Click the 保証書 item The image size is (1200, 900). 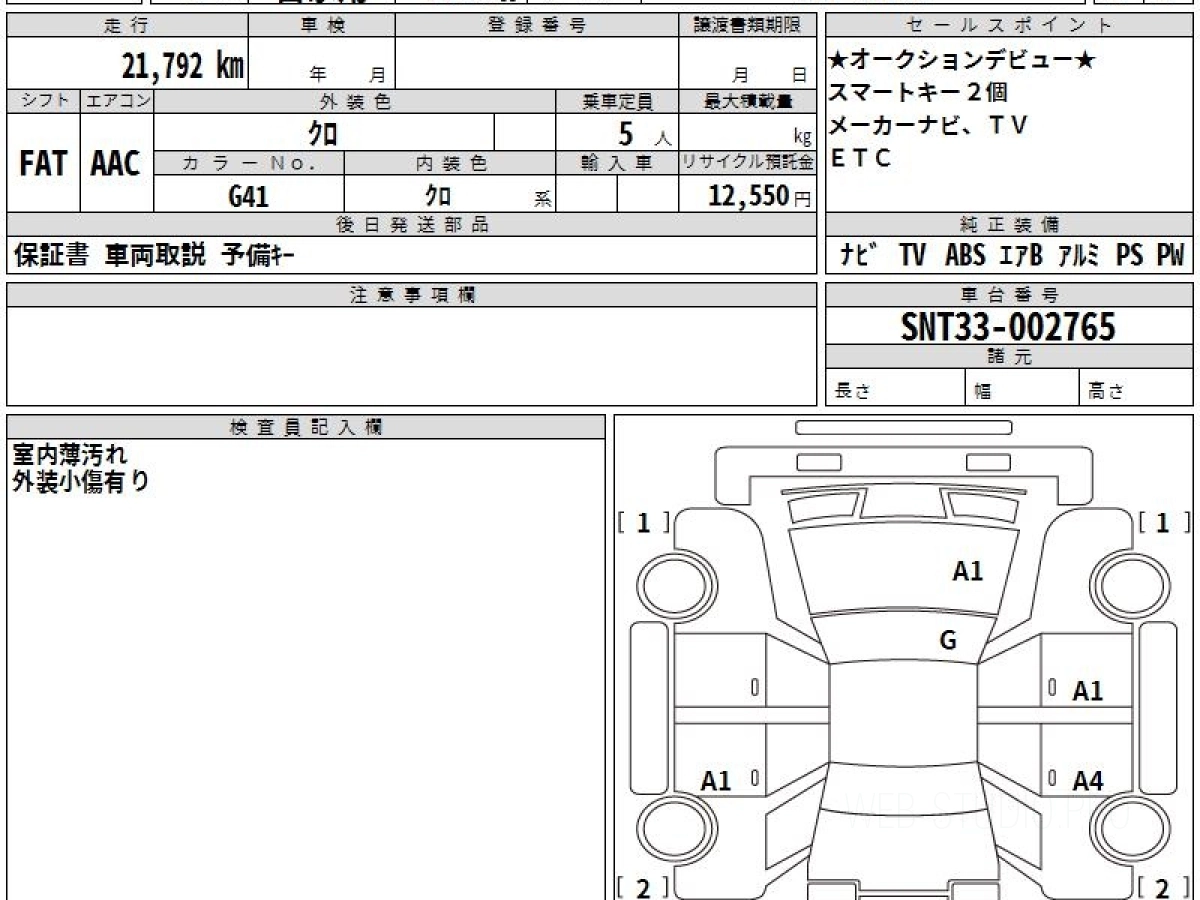[52, 256]
